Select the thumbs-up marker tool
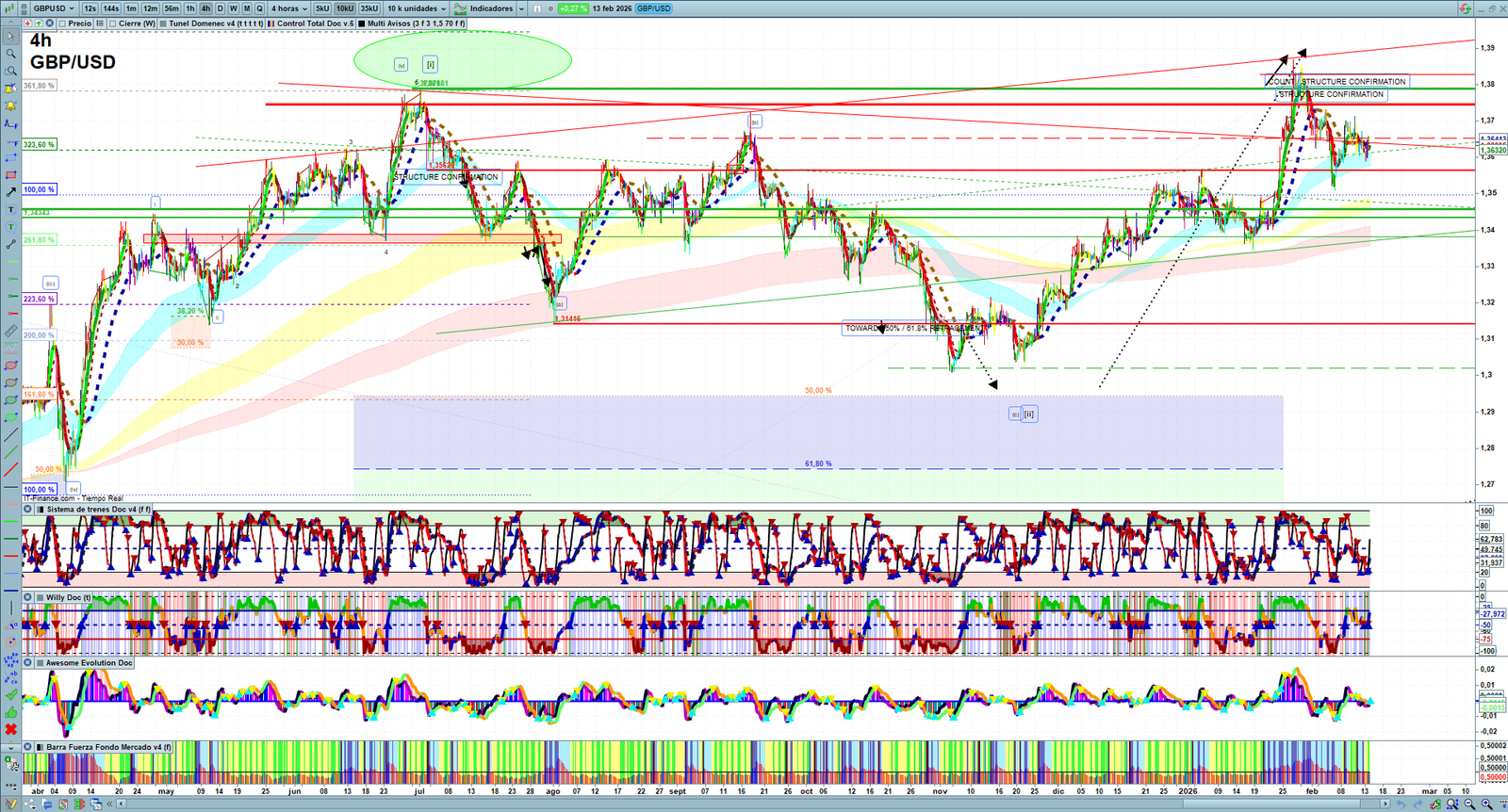 pyautogui.click(x=10, y=712)
